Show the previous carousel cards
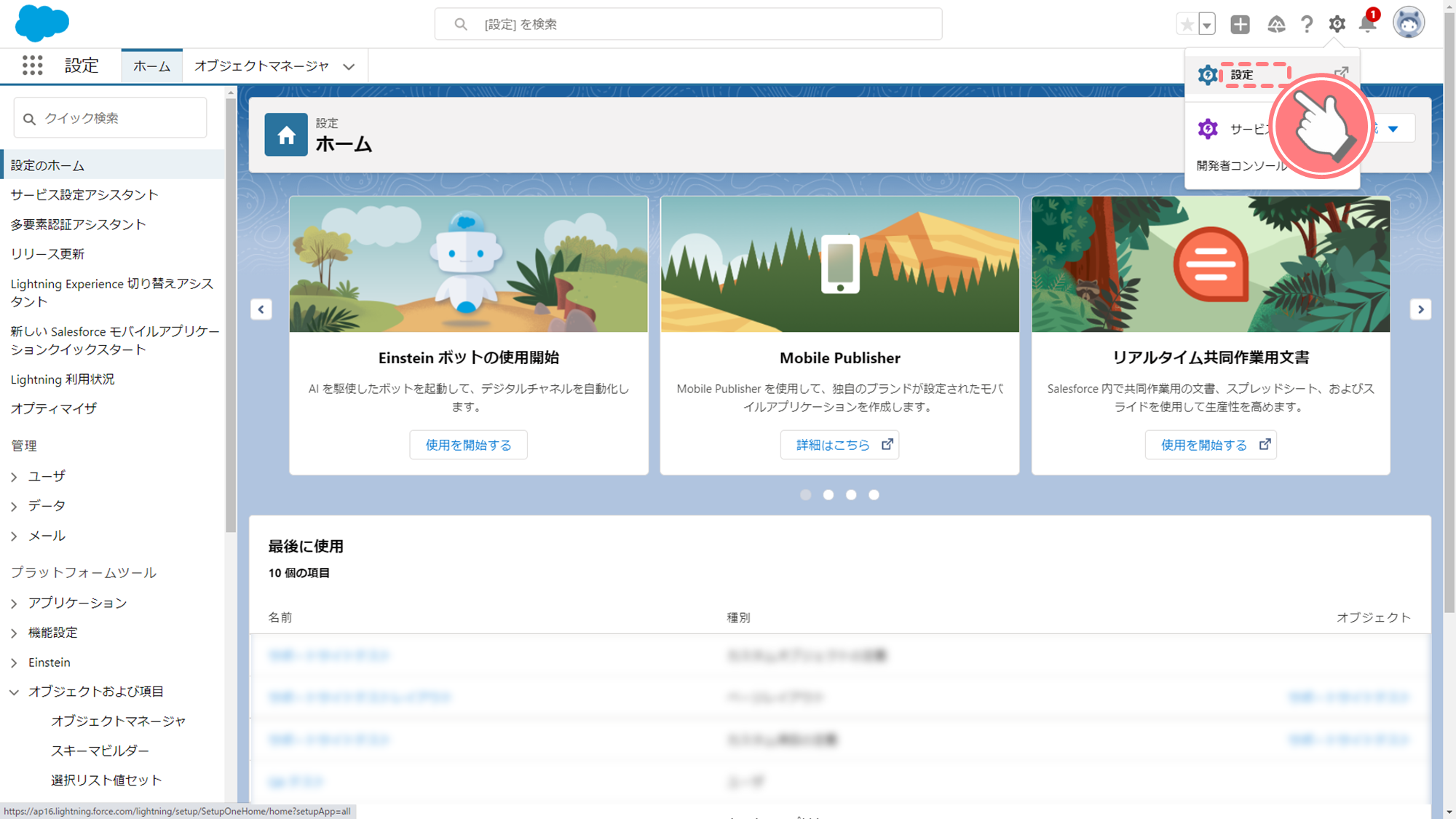This screenshot has width=1456, height=819. (261, 309)
